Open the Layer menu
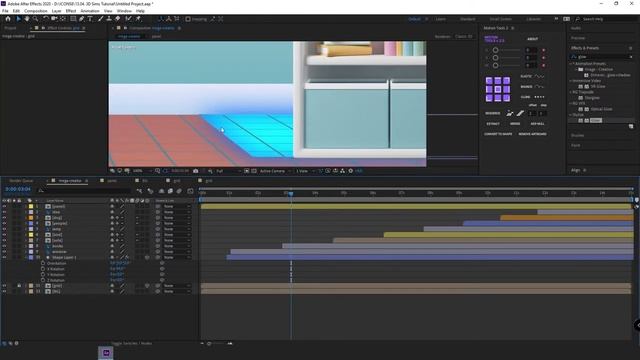The height and width of the screenshot is (360, 640). tap(56, 11)
